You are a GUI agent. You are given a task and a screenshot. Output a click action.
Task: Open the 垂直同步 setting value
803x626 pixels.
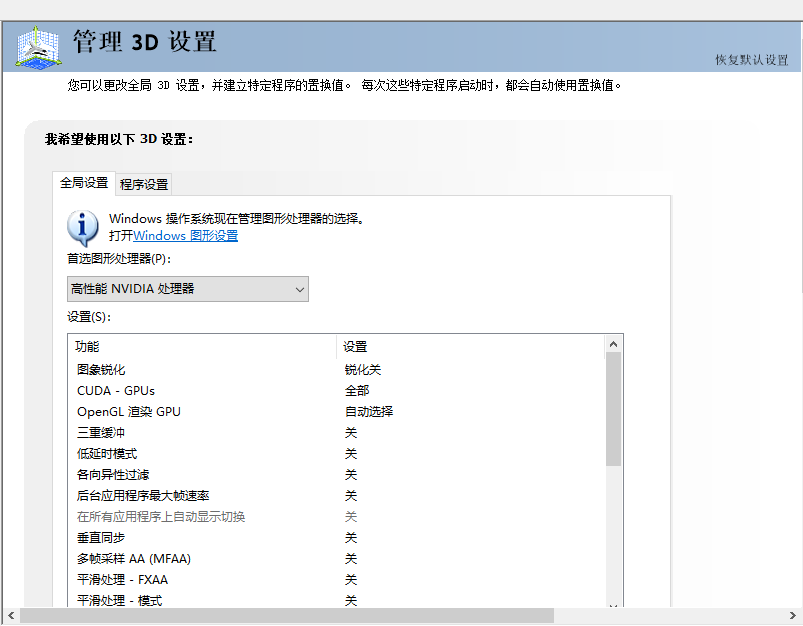[351, 538]
